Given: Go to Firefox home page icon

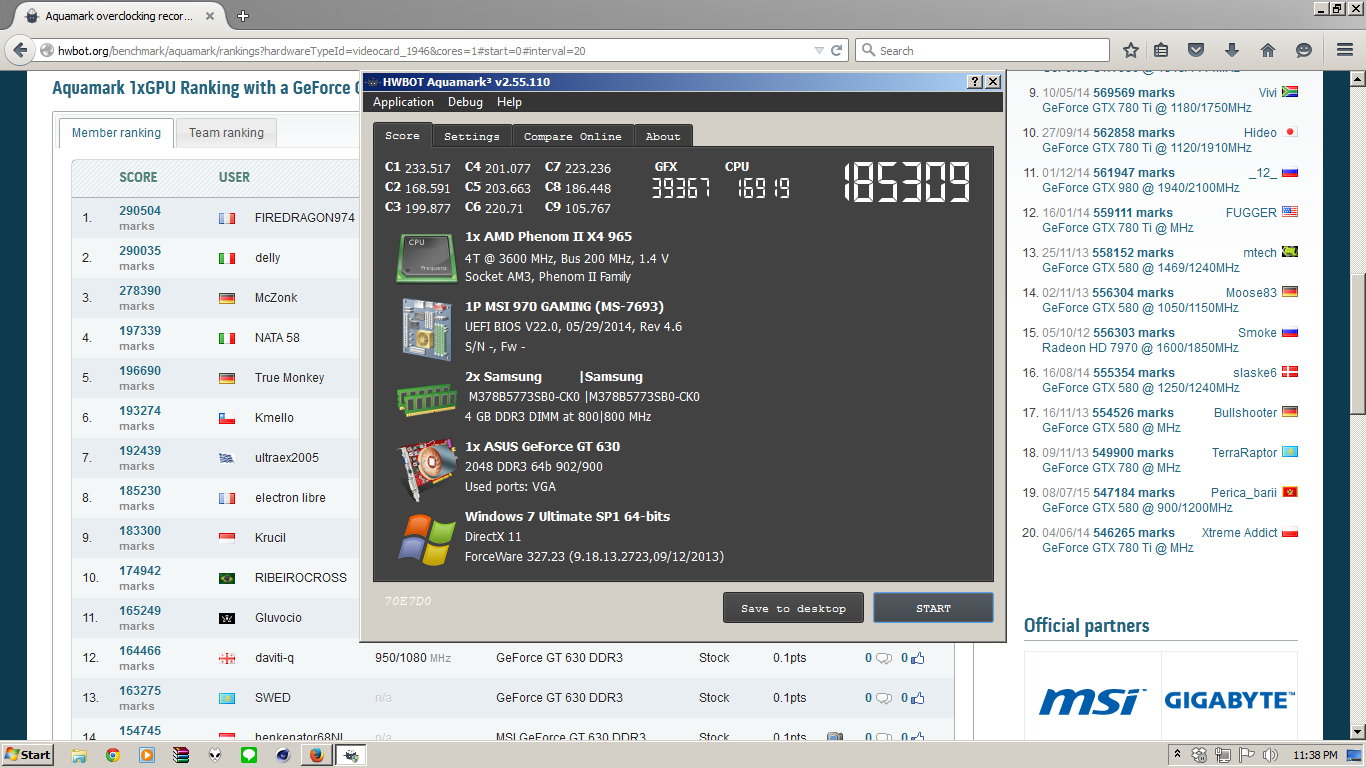Looking at the screenshot, I should coord(1268,50).
